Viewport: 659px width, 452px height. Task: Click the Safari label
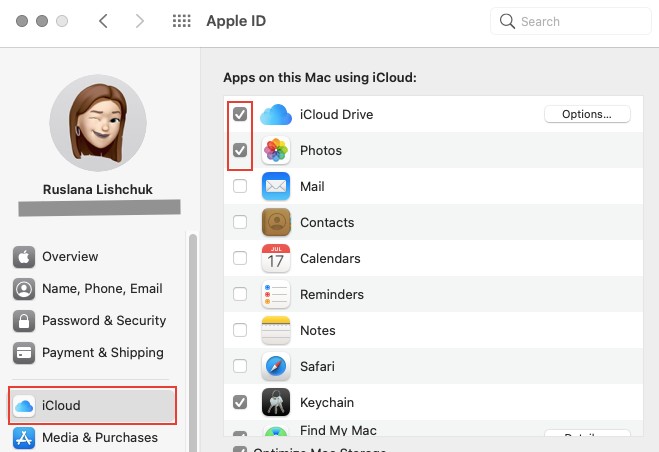click(x=317, y=367)
